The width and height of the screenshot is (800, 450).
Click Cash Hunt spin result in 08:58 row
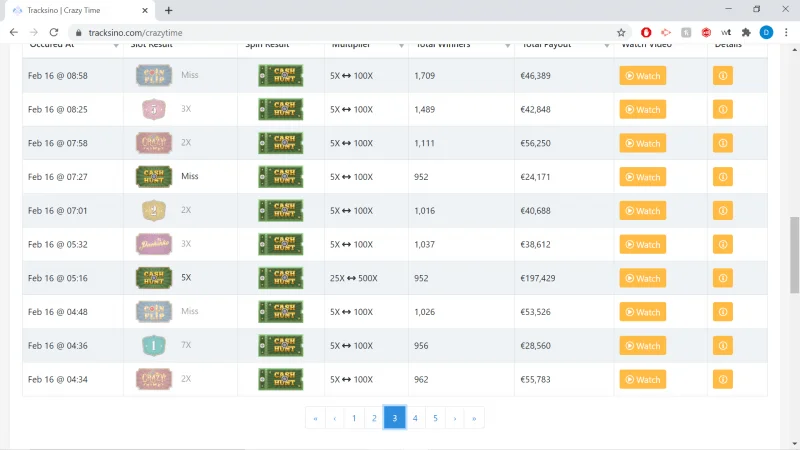tap(281, 76)
